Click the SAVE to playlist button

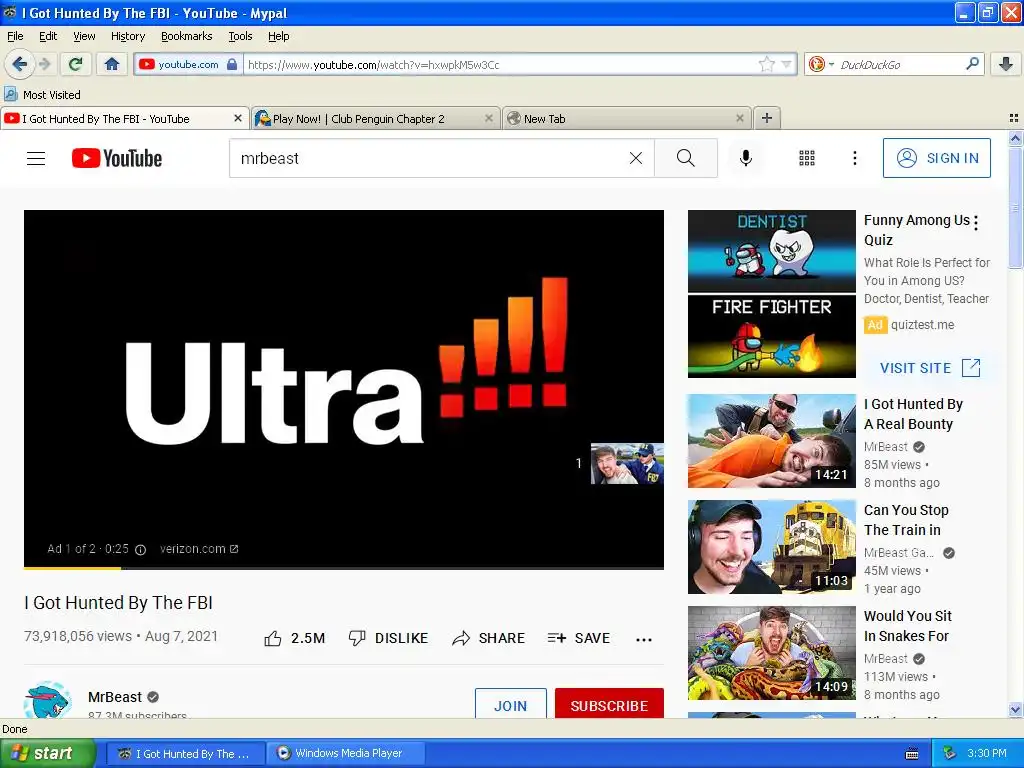pyautogui.click(x=579, y=638)
